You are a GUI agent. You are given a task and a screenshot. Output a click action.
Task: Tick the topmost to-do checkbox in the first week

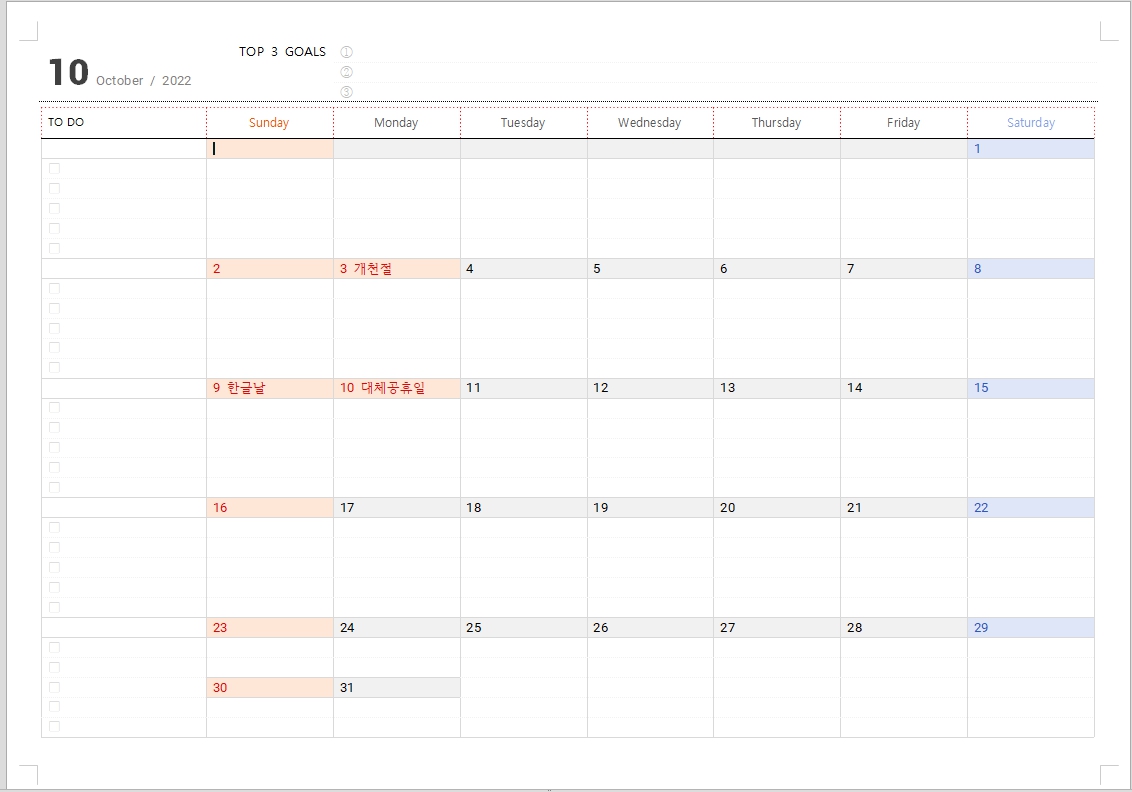point(54,169)
